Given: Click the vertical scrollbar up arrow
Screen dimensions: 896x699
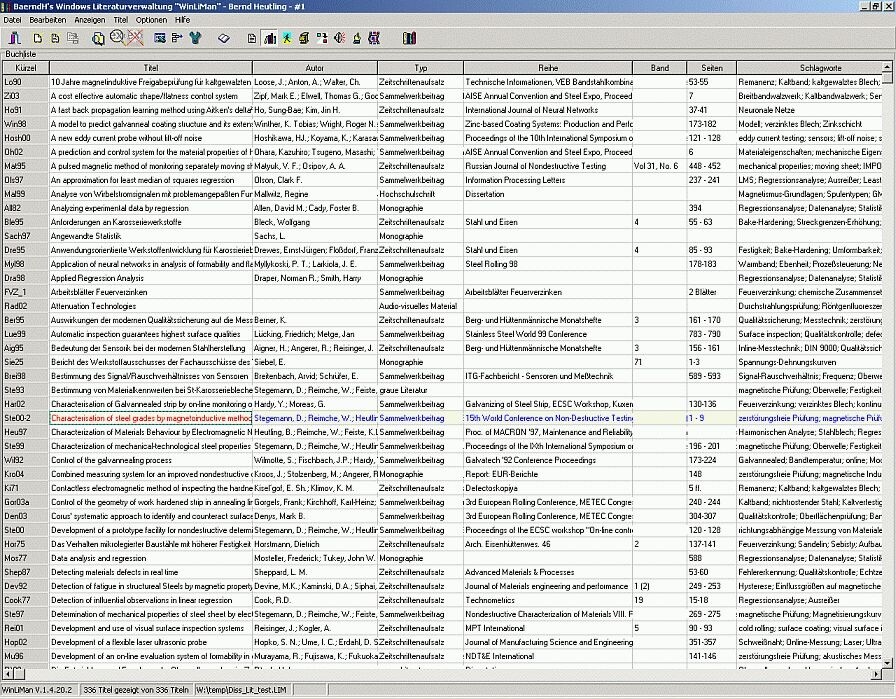Looking at the screenshot, I should [x=887, y=67].
